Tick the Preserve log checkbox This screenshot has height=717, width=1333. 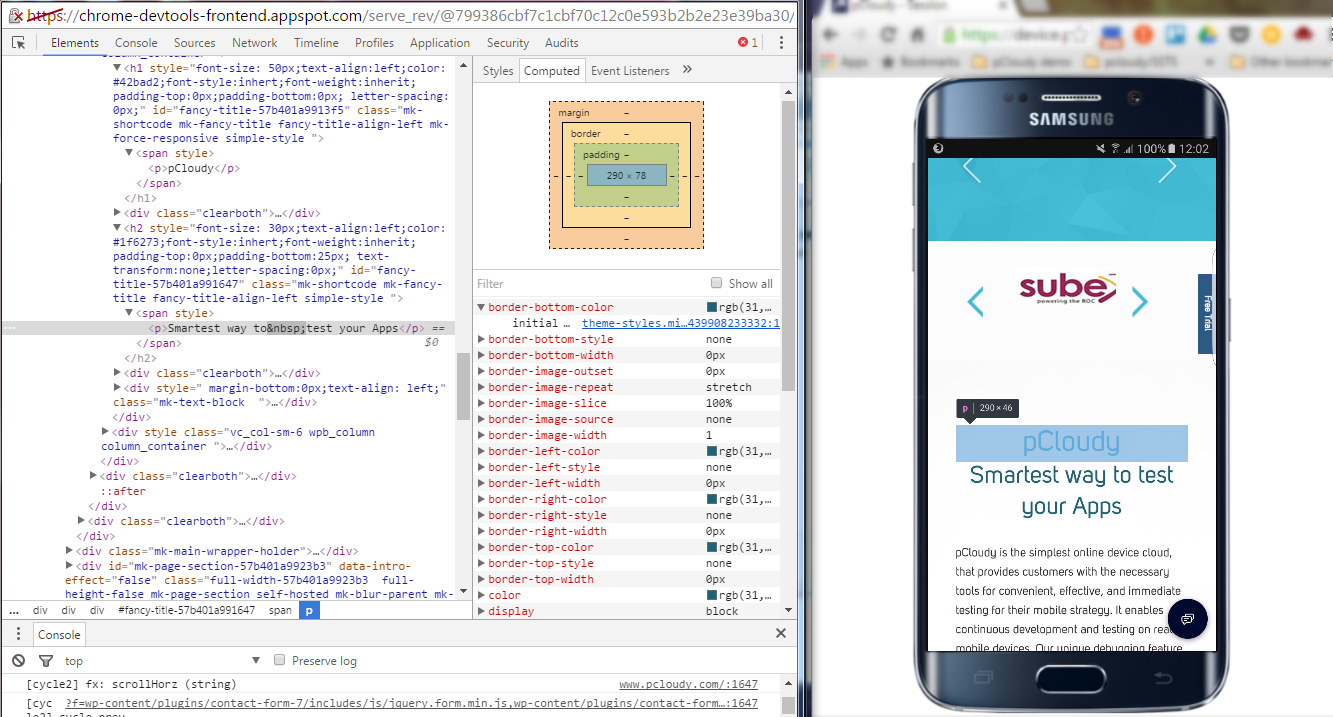[280, 660]
